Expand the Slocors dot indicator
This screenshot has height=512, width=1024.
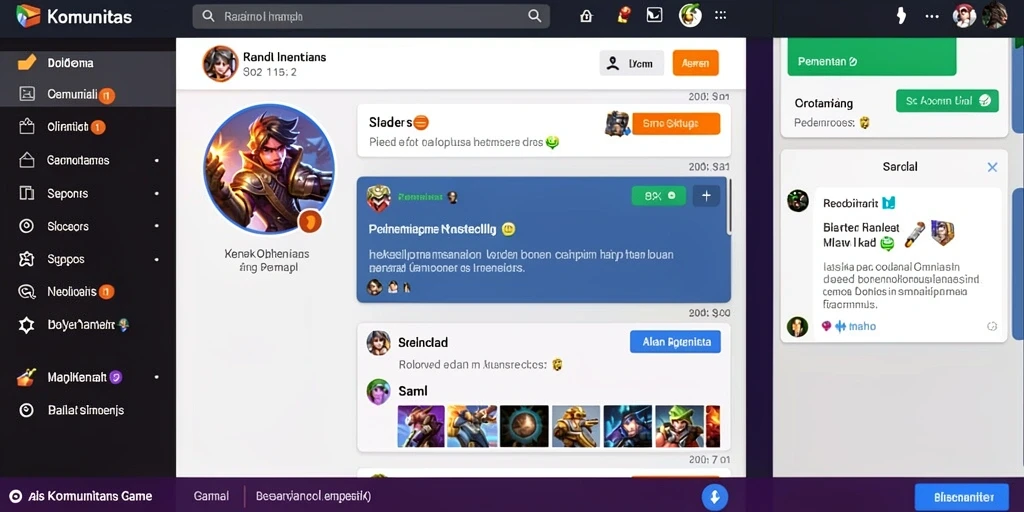157,226
